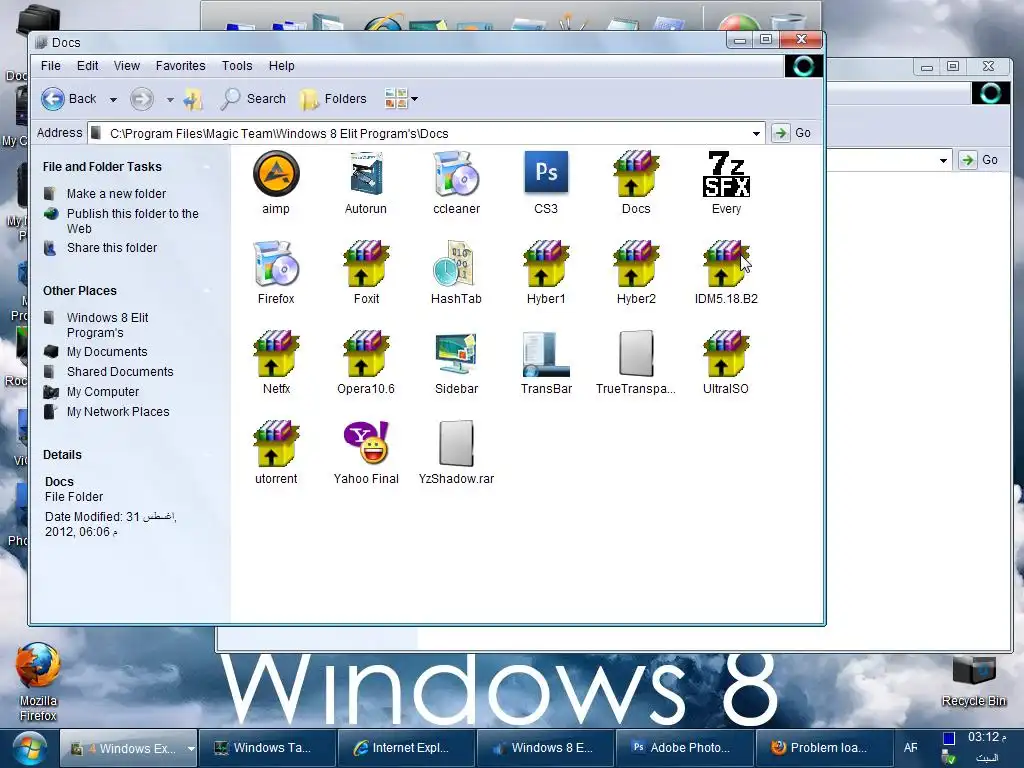The height and width of the screenshot is (768, 1024).
Task: Switch to Adobe Photo... taskbar button
Action: coord(684,748)
